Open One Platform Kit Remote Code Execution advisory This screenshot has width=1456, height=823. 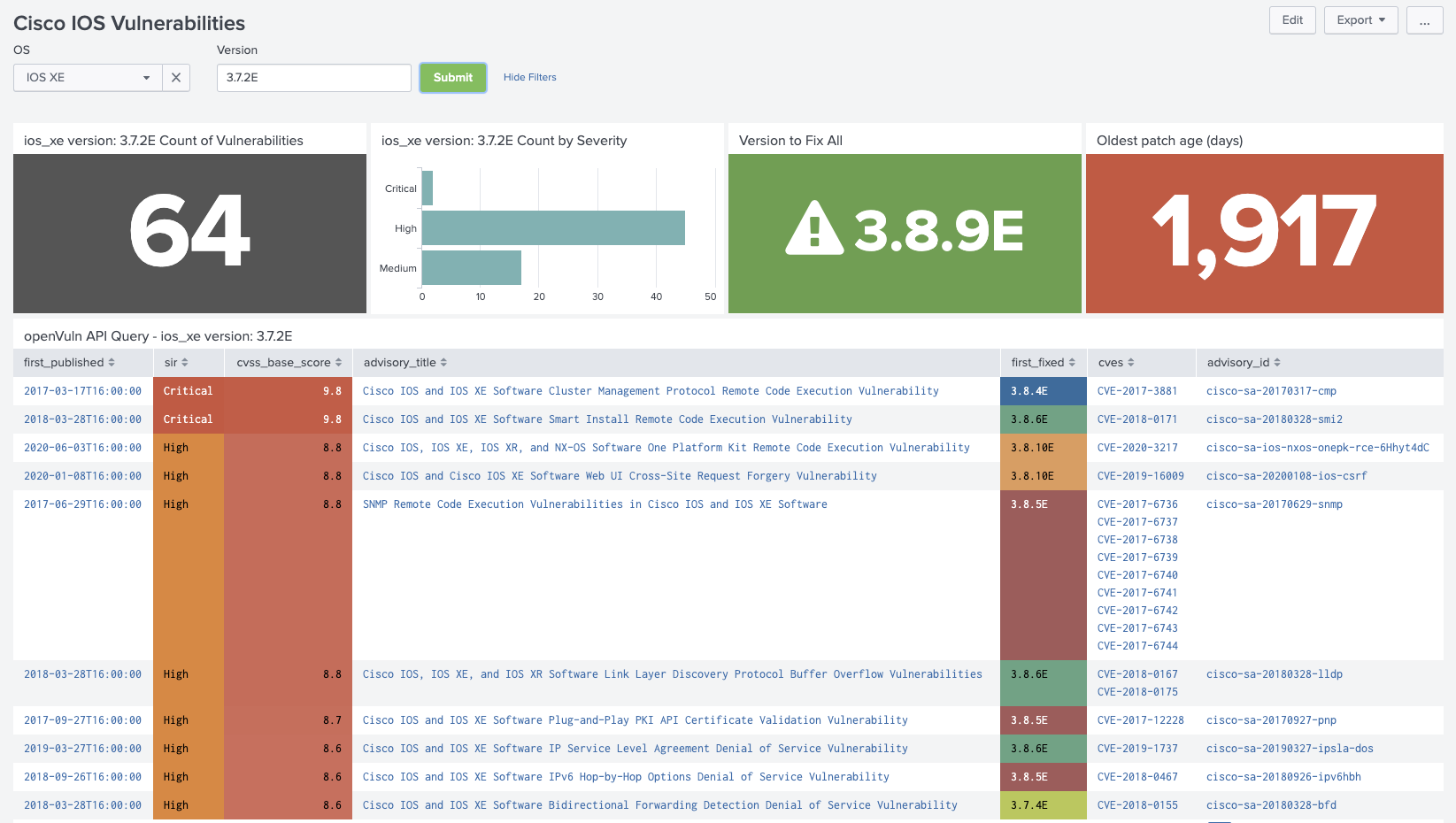(666, 448)
